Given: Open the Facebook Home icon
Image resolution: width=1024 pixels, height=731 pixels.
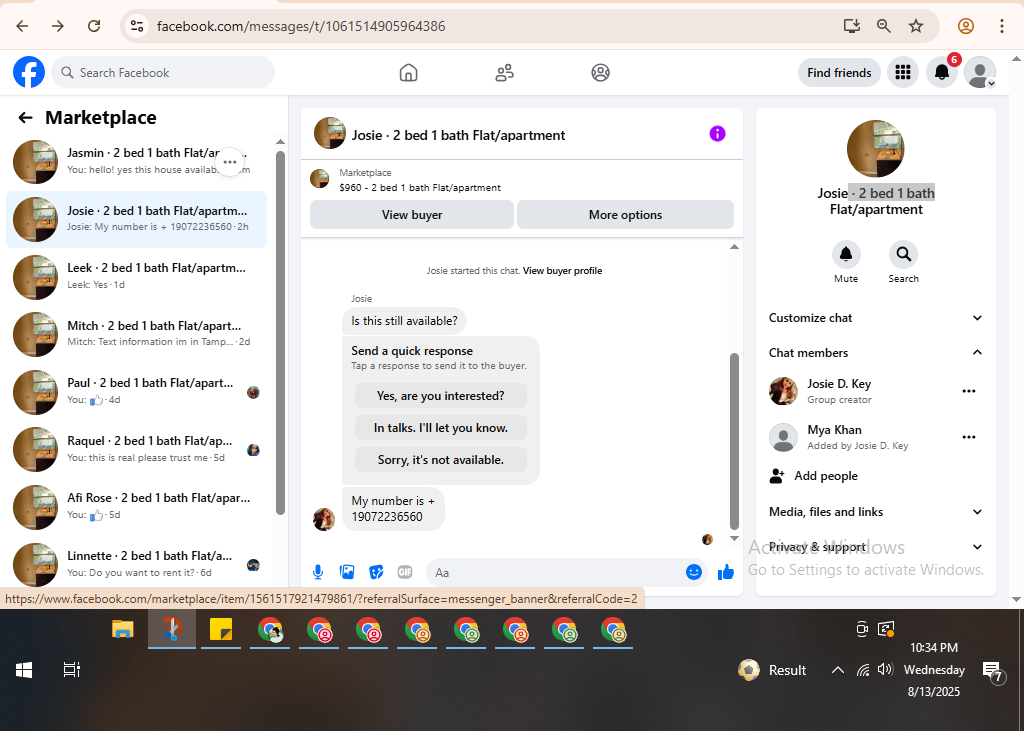Looking at the screenshot, I should coord(408,73).
